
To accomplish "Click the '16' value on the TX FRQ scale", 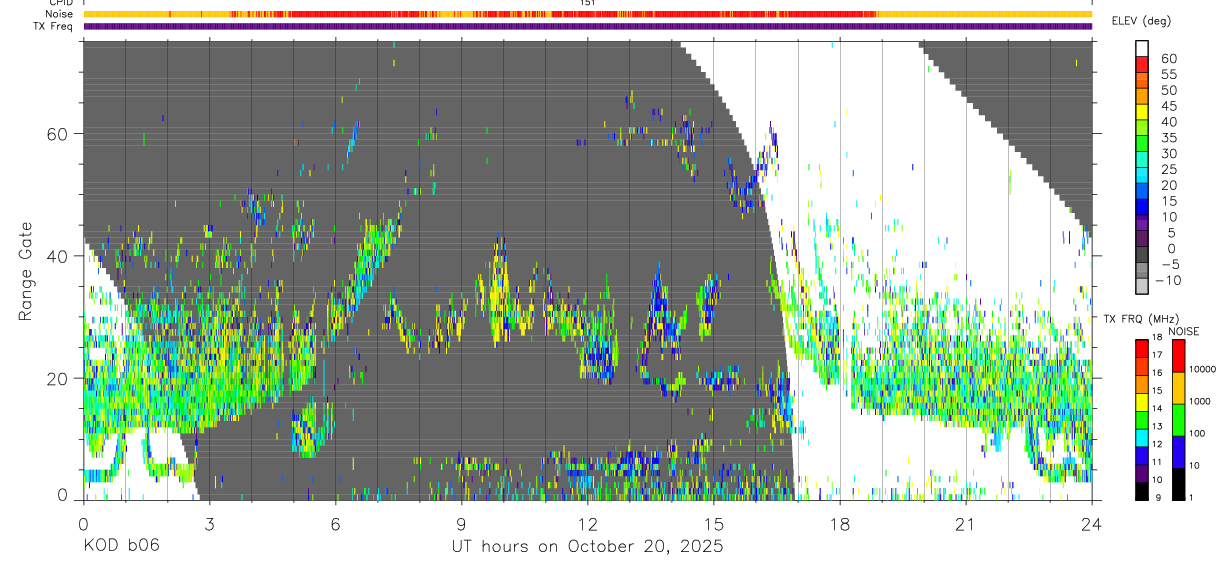I will point(1158,373).
